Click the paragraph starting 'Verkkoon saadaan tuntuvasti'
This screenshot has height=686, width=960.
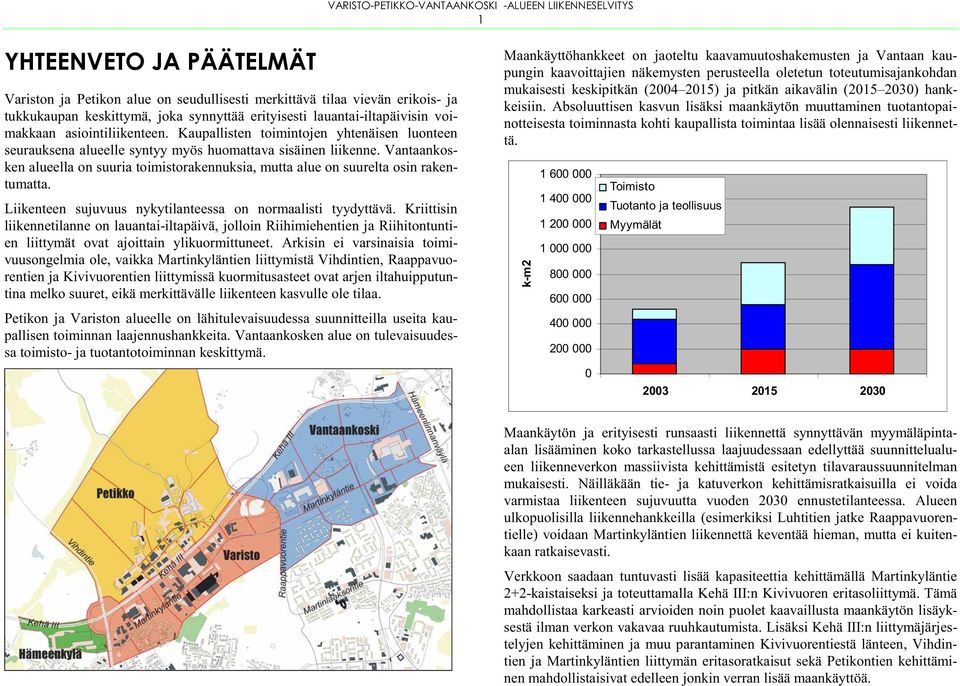point(730,627)
